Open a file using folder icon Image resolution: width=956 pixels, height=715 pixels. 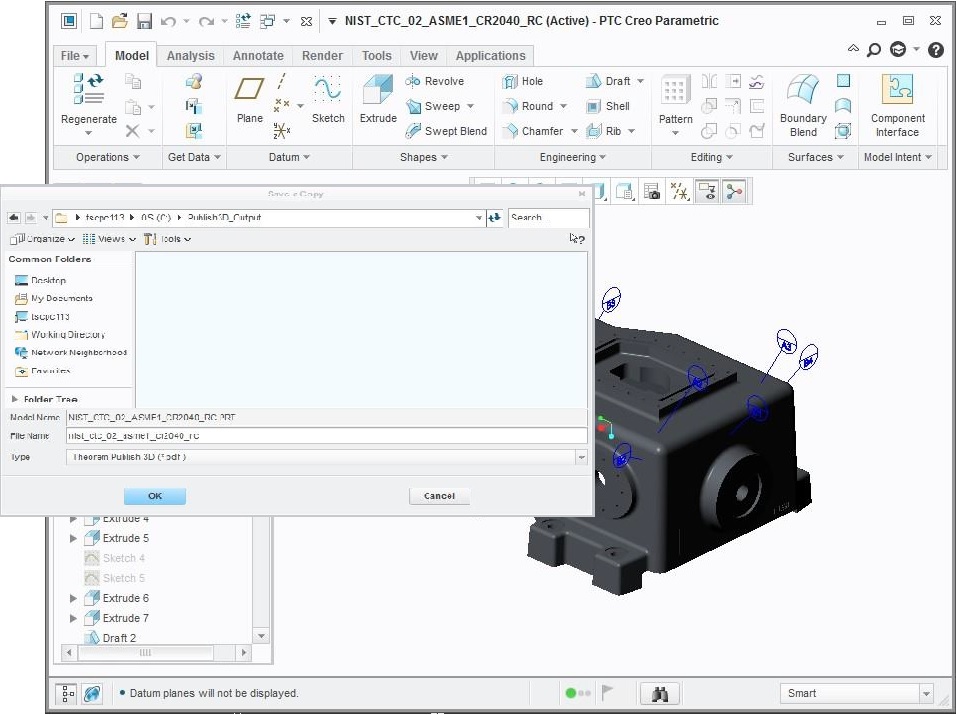click(x=120, y=21)
